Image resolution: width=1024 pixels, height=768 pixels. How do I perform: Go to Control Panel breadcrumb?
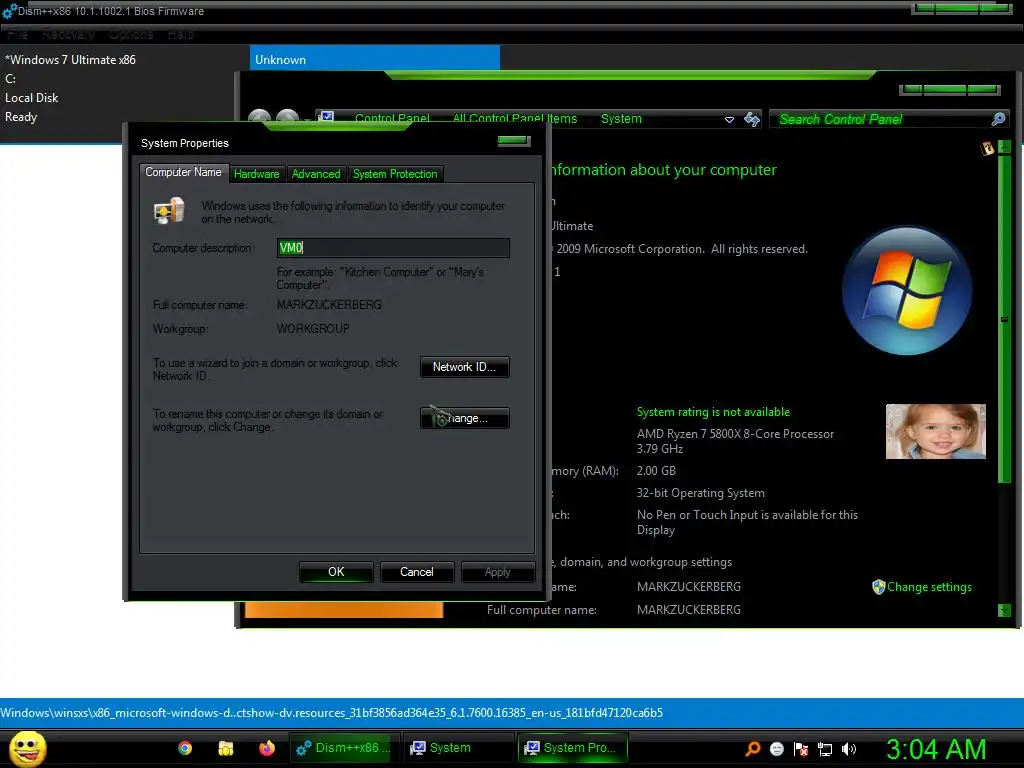click(x=392, y=119)
